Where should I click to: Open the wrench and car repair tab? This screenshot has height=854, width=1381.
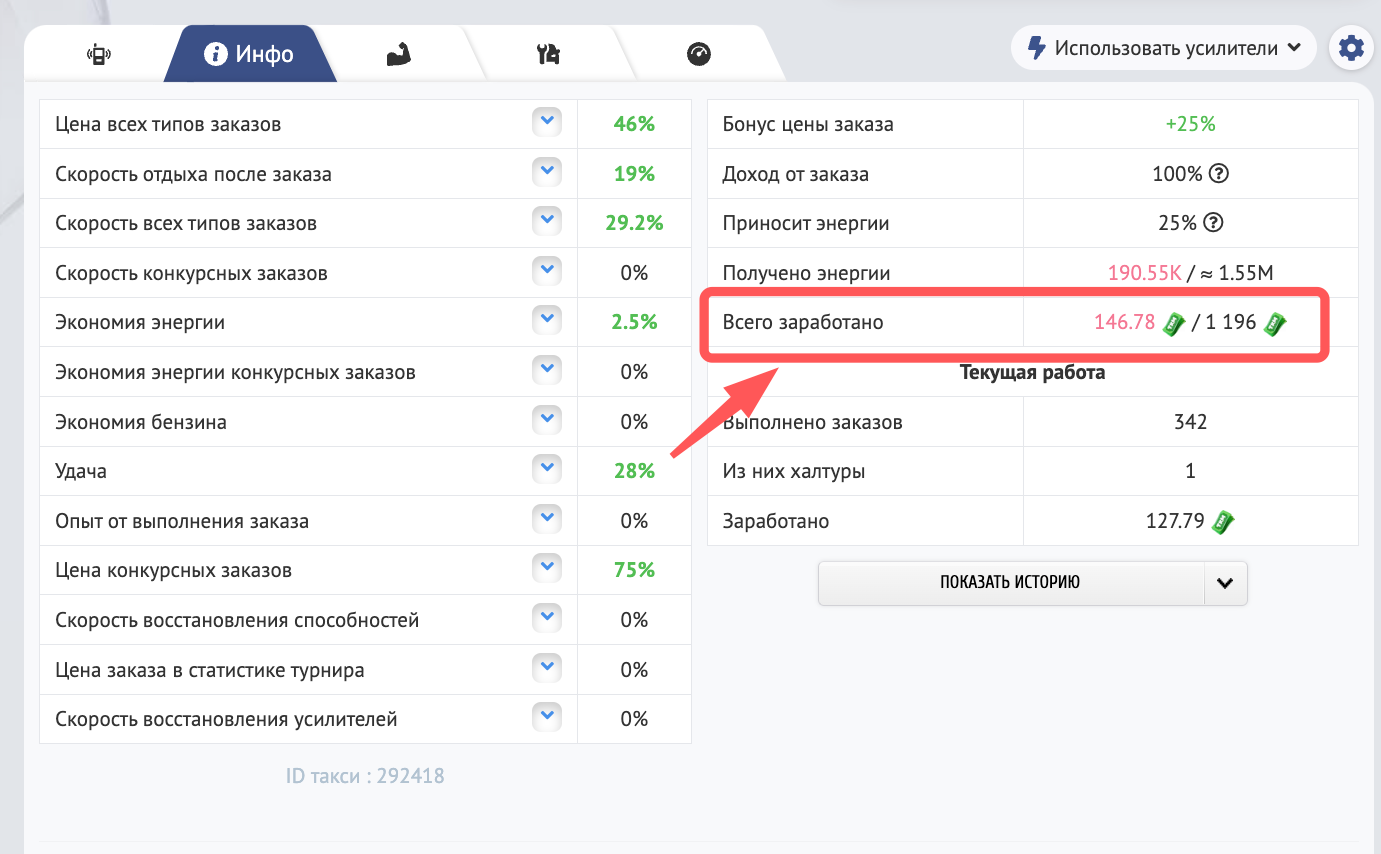coord(548,55)
